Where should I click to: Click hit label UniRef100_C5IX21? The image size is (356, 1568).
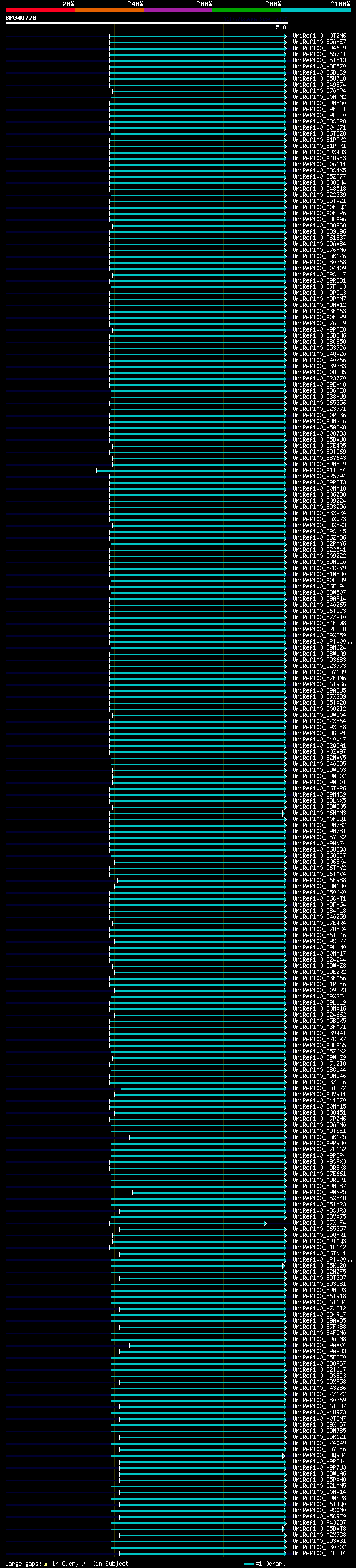click(x=319, y=201)
